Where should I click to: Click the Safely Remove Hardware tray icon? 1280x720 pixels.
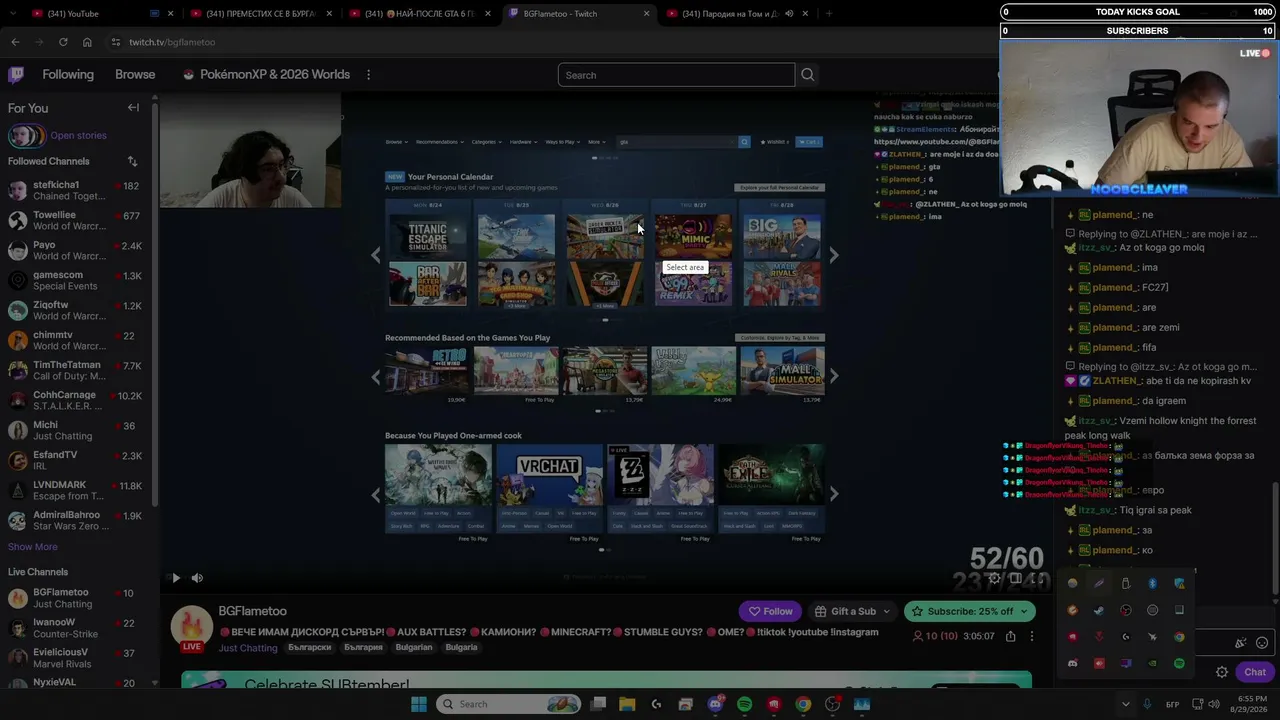(x=1126, y=584)
